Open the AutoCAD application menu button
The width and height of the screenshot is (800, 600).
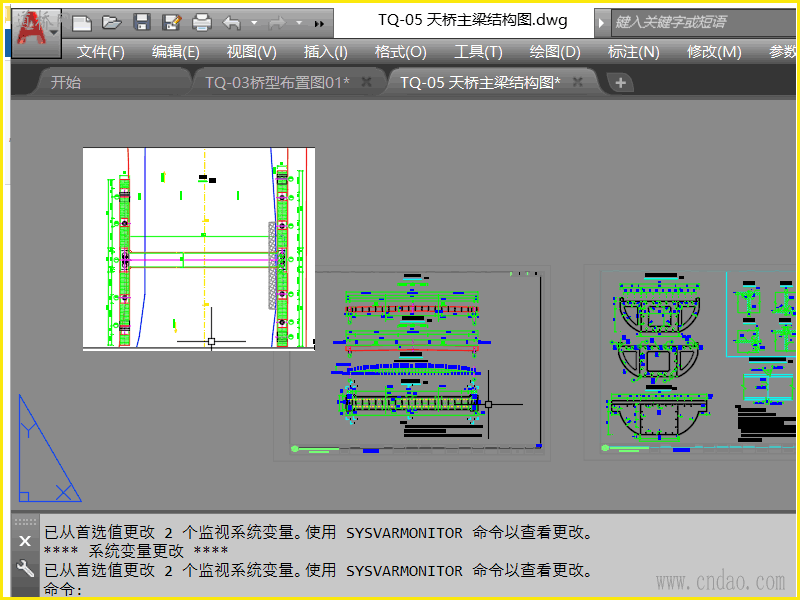36,32
